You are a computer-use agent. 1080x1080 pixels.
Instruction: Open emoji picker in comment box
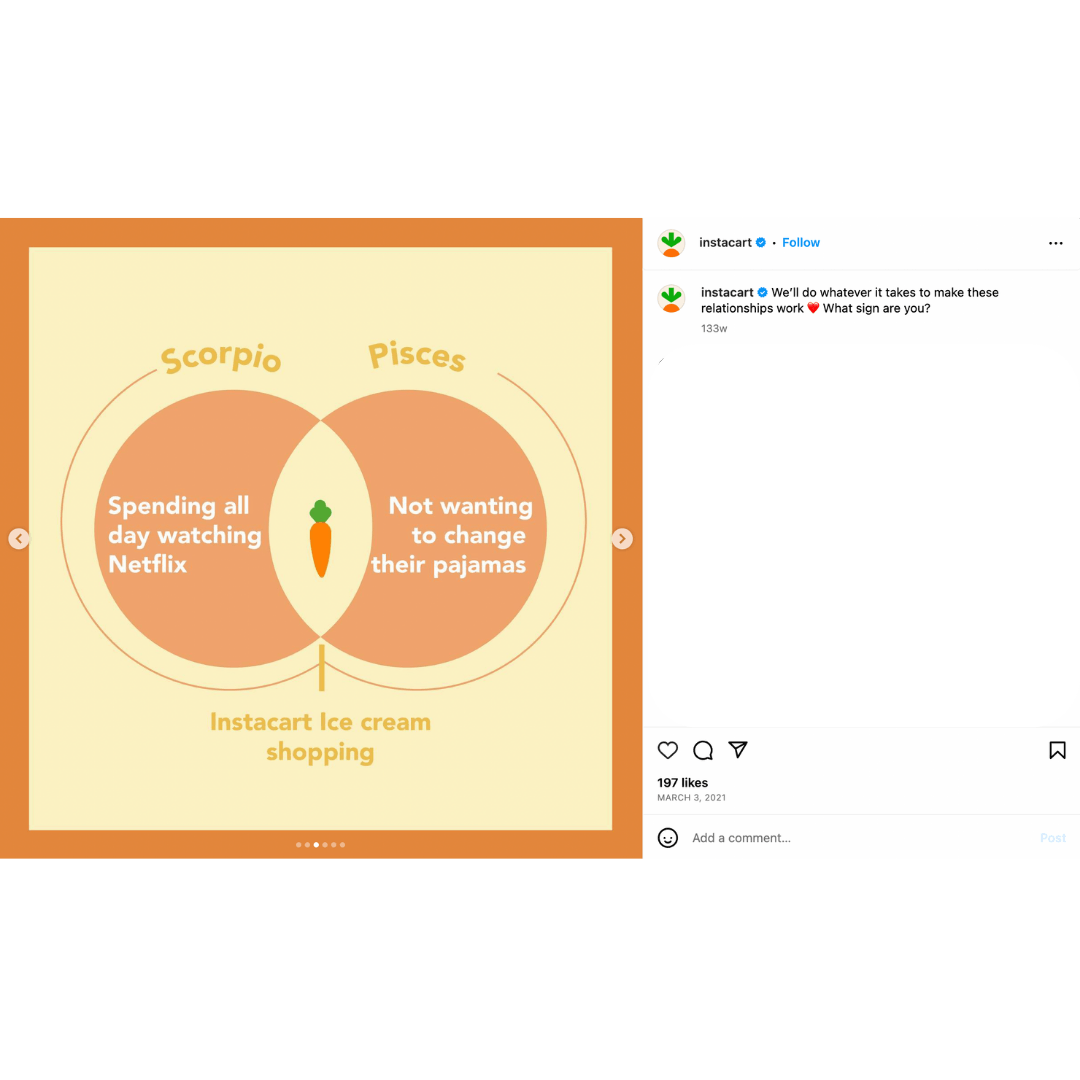[667, 838]
